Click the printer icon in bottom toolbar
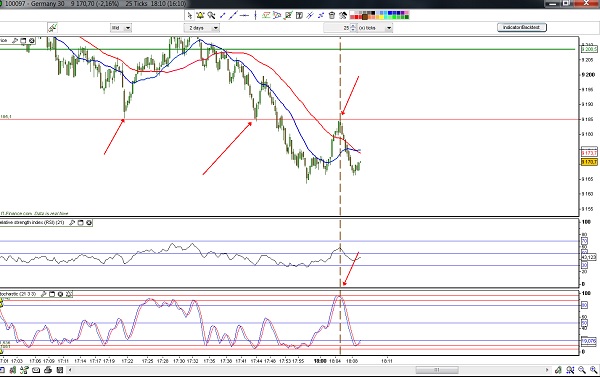Image resolution: width=600 pixels, height=377 pixels. [48, 370]
